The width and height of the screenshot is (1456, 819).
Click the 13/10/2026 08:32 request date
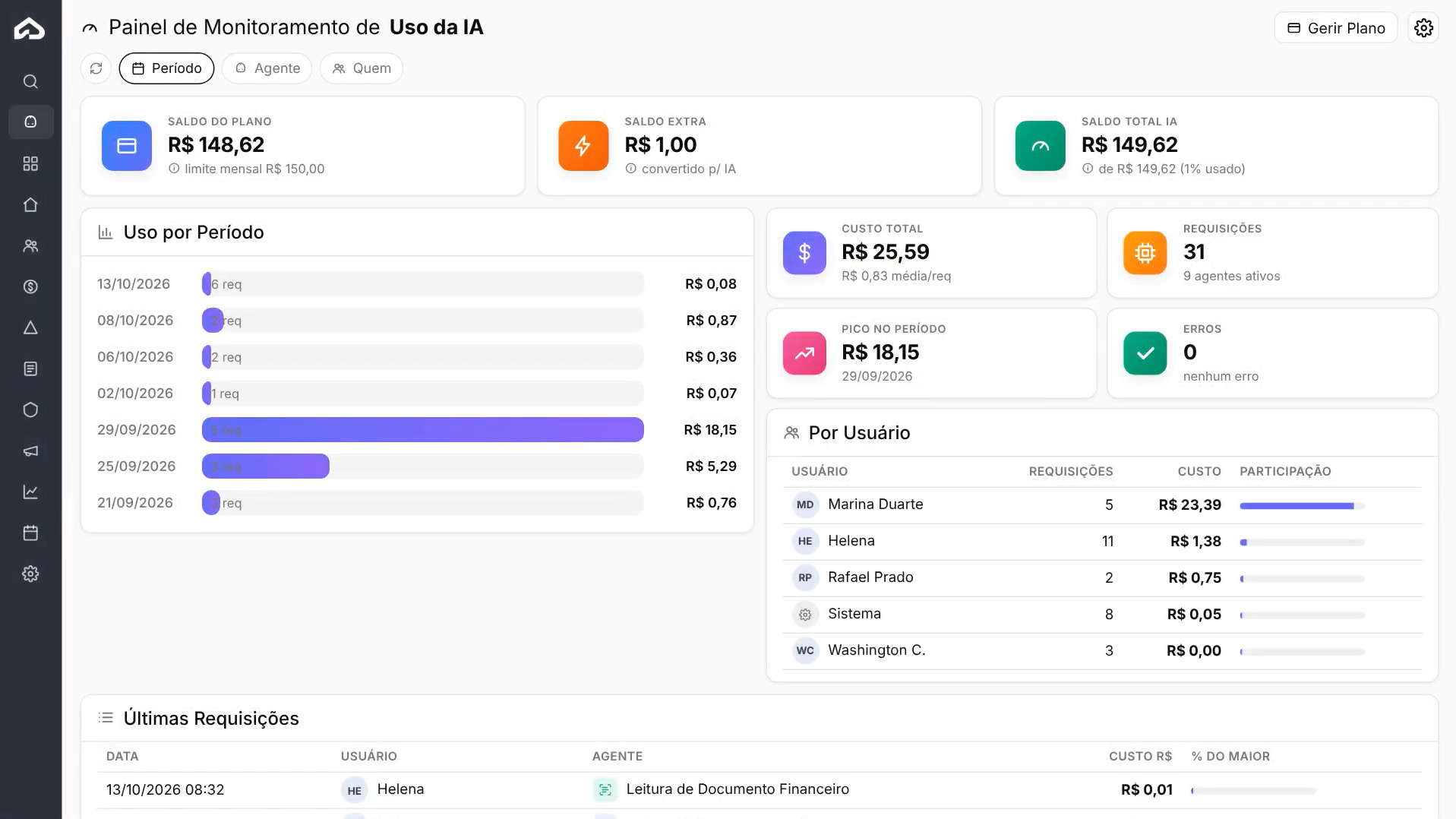(x=165, y=790)
